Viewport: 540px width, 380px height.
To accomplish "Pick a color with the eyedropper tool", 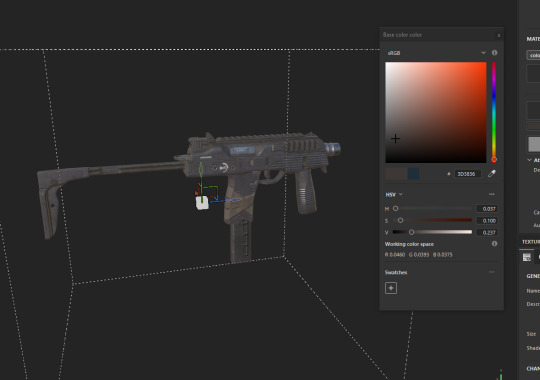I will [492, 174].
